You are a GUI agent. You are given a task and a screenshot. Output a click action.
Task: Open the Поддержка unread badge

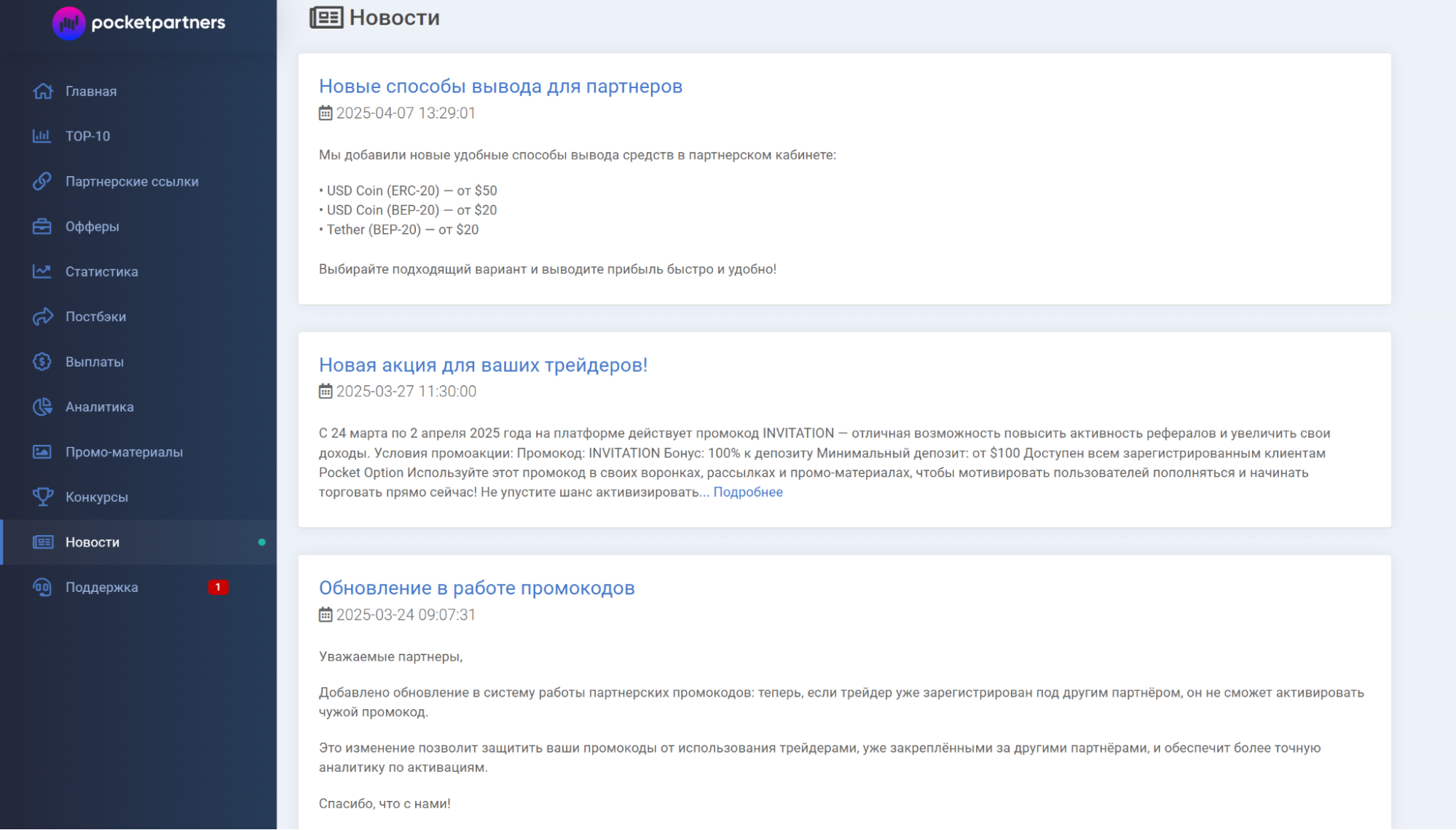pos(218,588)
